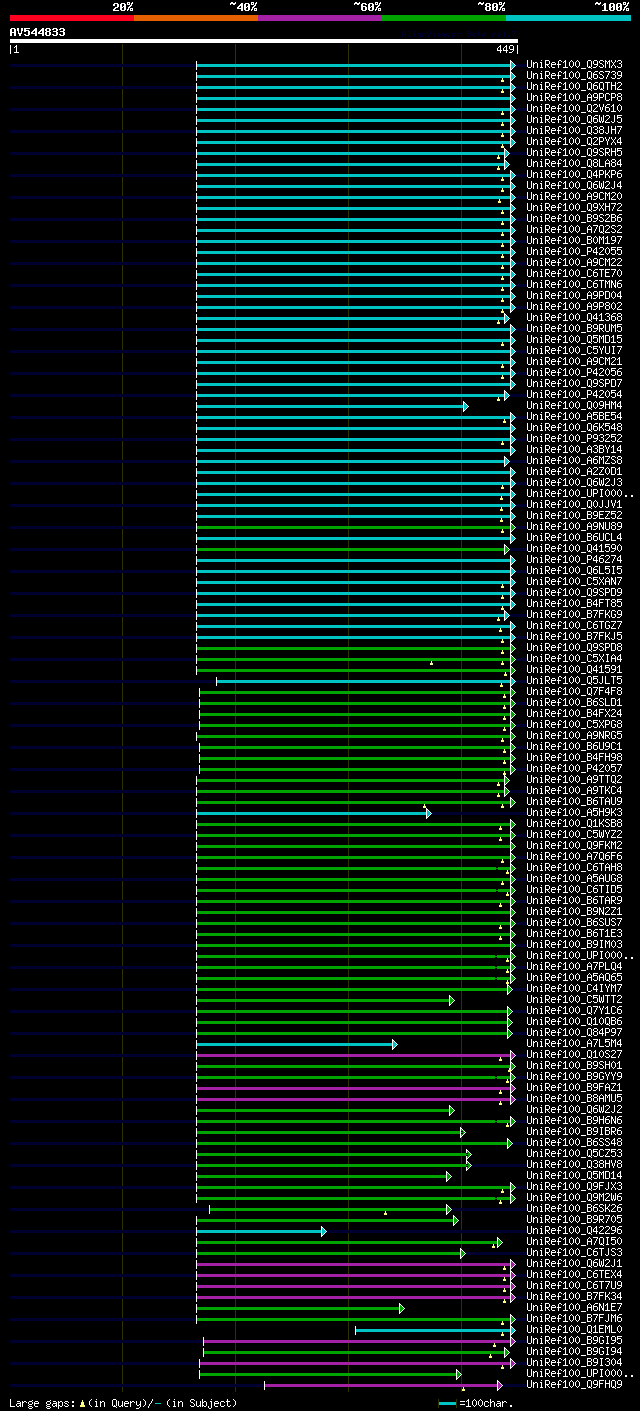Select hit label UniRef100_A6N1E7
The image size is (640, 1411).
573,1307
